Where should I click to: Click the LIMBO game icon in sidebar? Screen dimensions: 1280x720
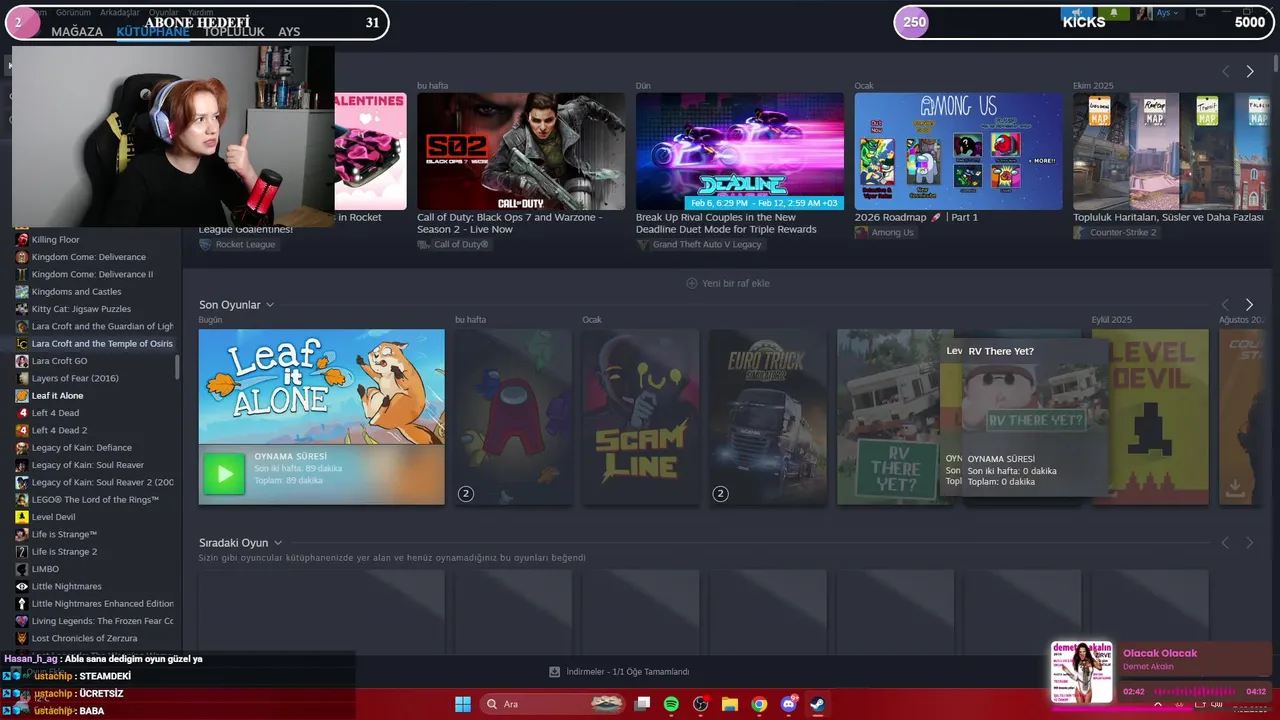pos(22,569)
